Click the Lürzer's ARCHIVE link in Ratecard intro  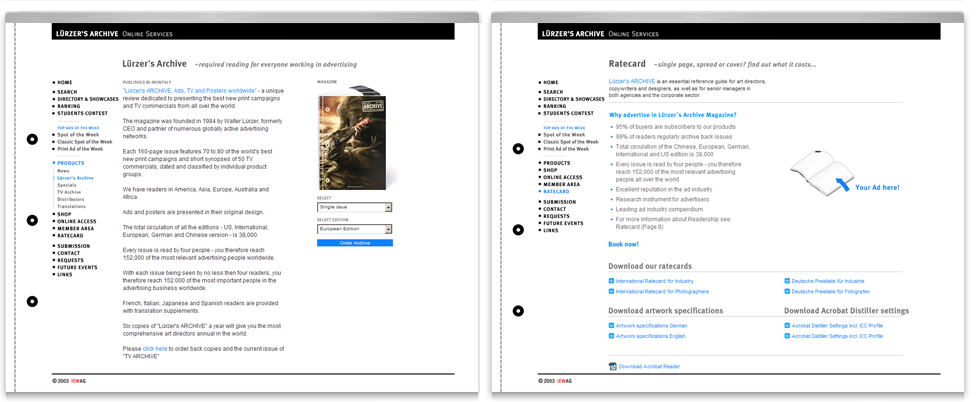coord(632,82)
